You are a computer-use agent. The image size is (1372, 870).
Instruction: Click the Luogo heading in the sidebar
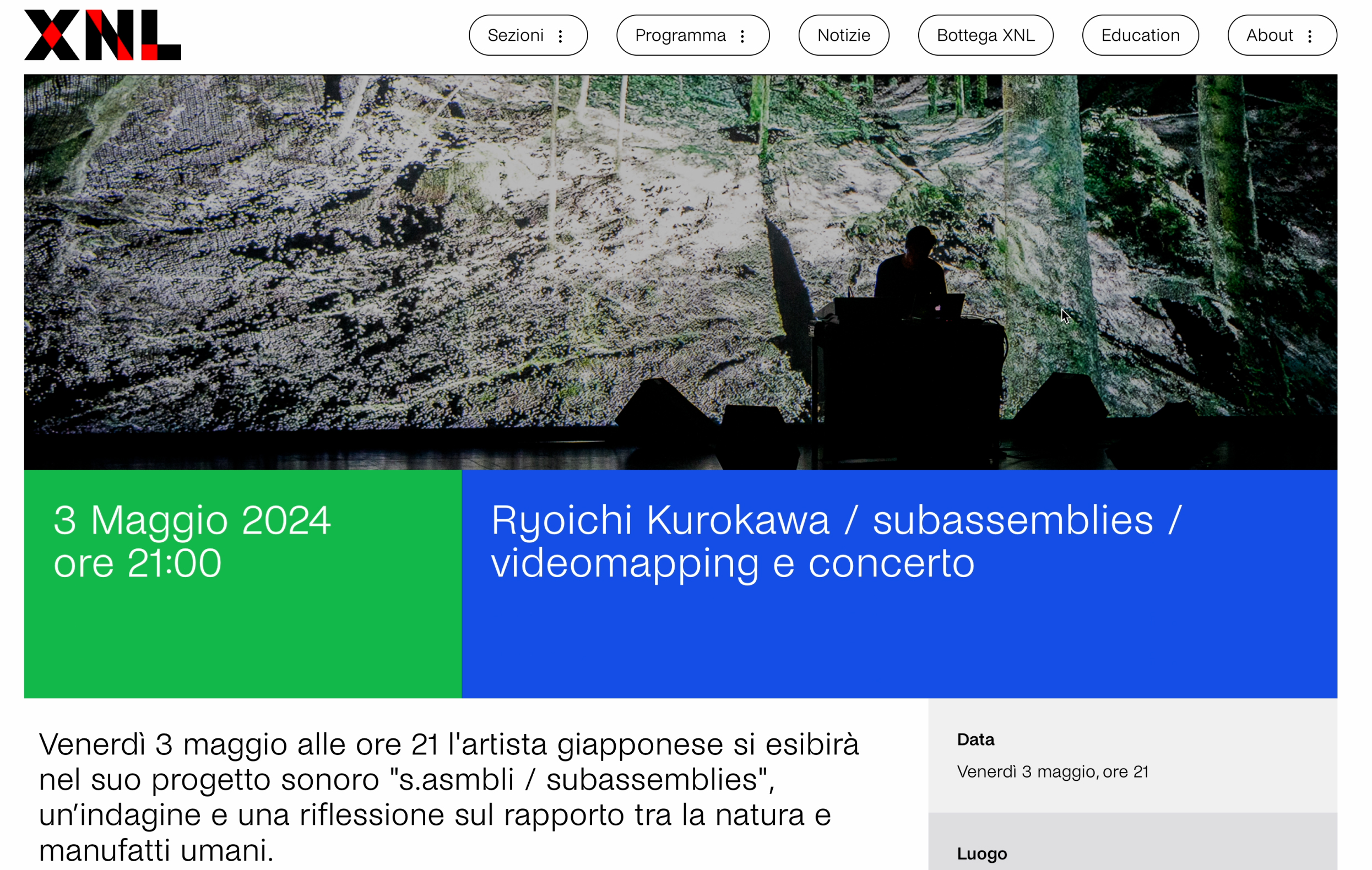[981, 853]
